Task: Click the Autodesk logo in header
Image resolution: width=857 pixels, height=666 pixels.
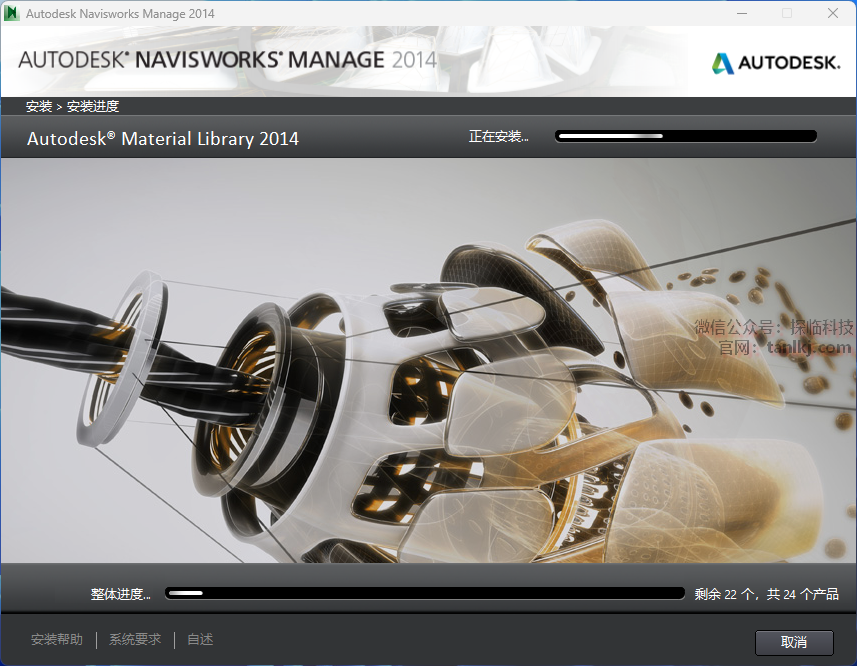Action: (776, 63)
